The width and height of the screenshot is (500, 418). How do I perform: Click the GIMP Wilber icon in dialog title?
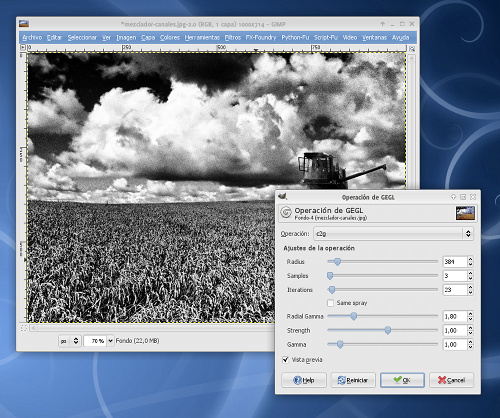[x=283, y=197]
